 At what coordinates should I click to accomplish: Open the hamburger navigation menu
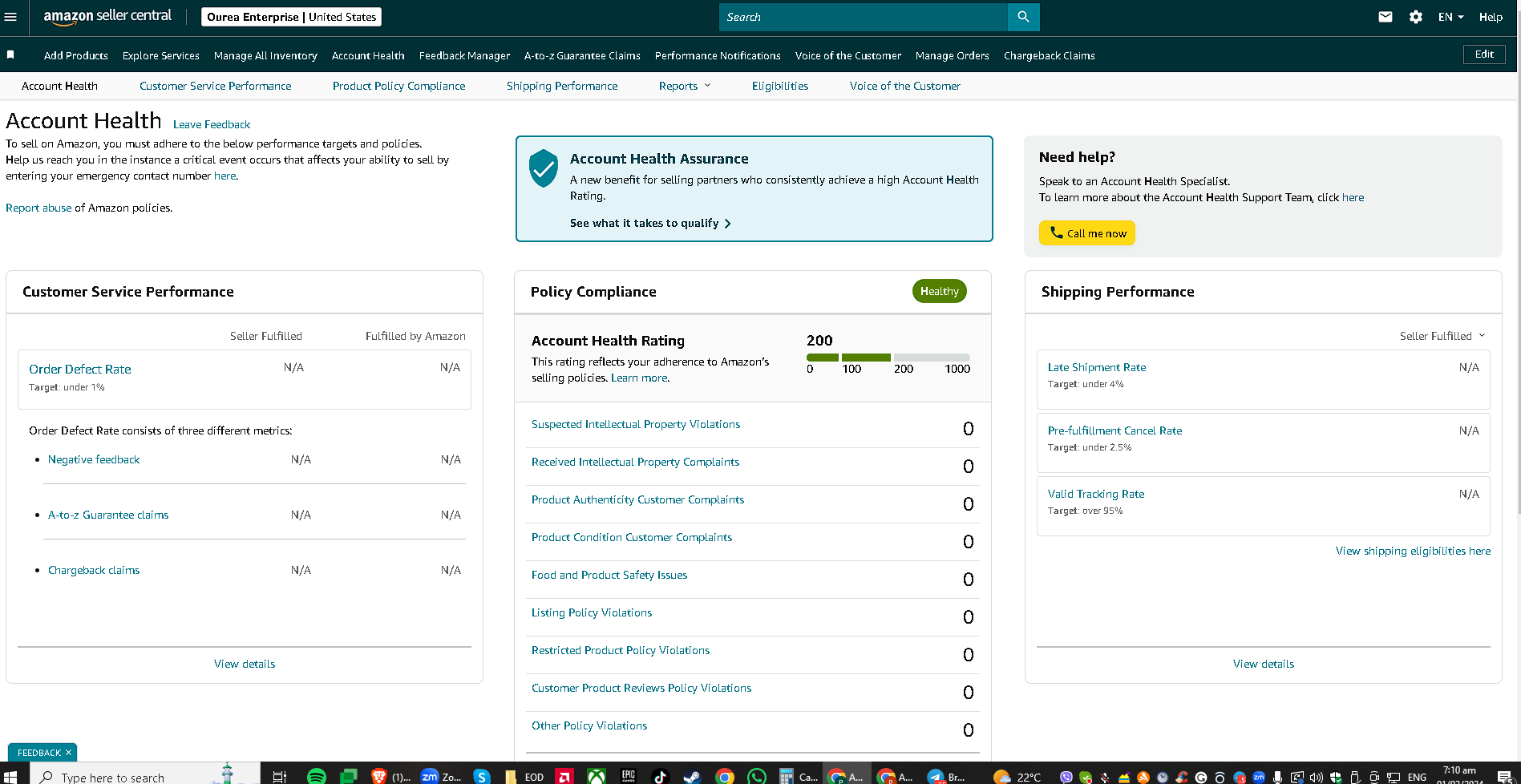click(10, 17)
